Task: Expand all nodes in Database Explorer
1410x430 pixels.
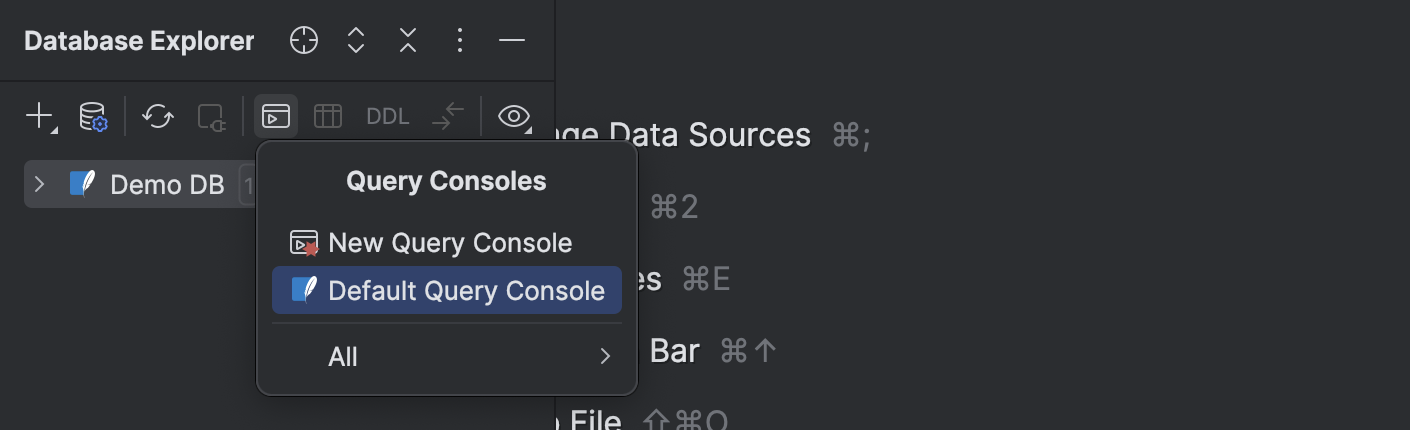Action: tap(356, 41)
